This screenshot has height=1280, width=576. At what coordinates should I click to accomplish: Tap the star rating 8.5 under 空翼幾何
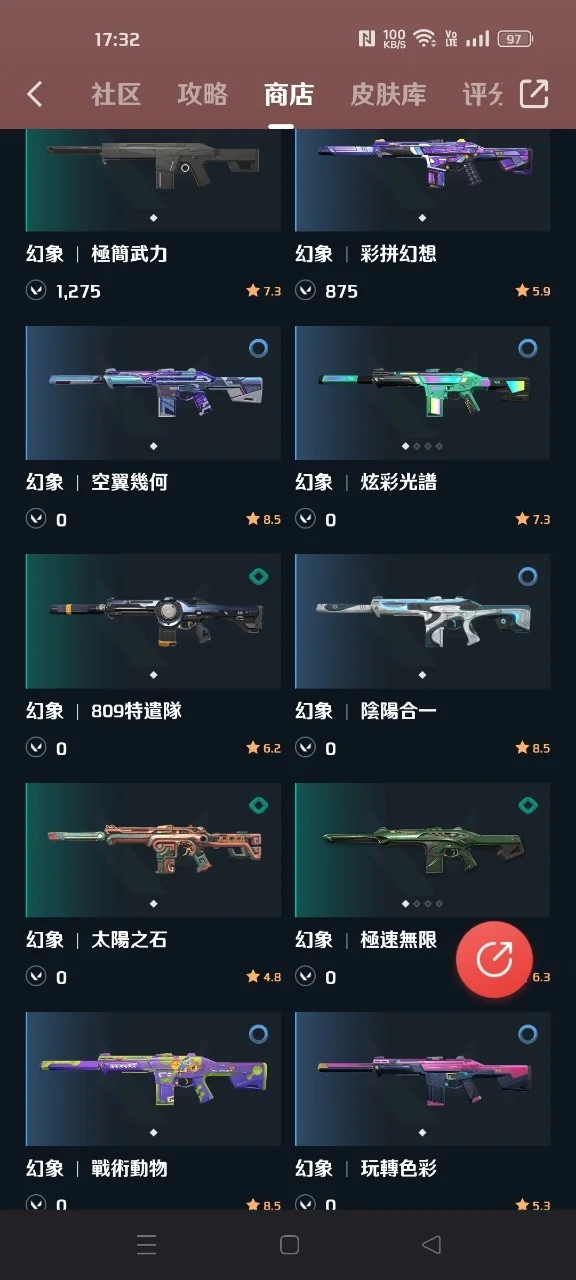coord(264,520)
